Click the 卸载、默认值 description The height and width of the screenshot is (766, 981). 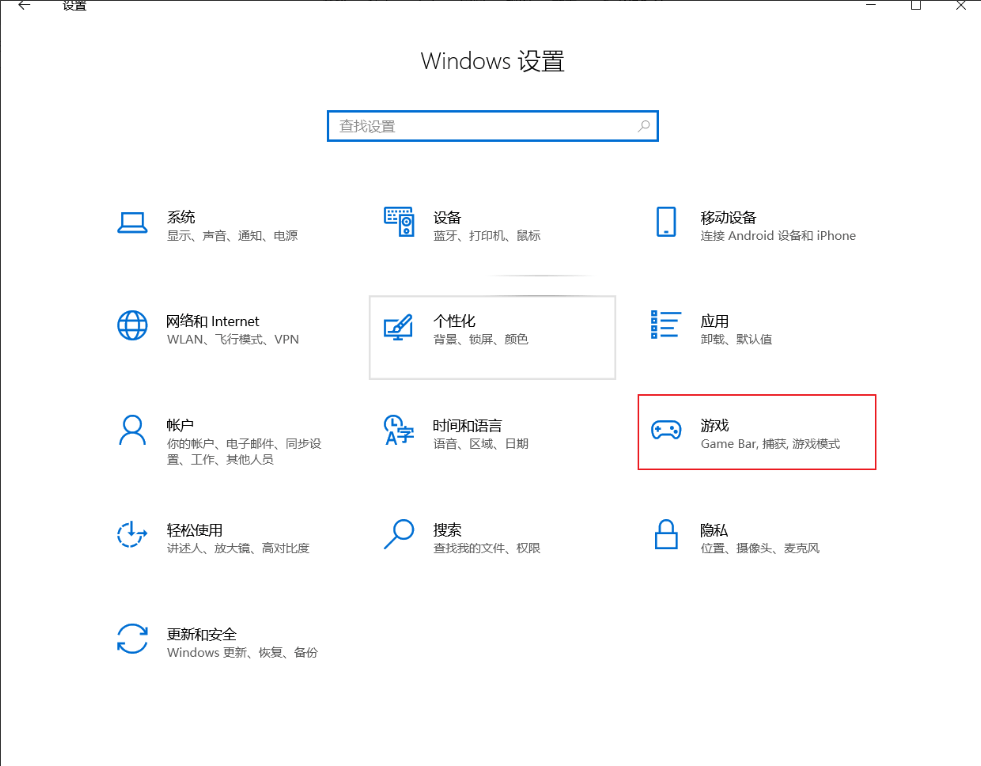(736, 339)
